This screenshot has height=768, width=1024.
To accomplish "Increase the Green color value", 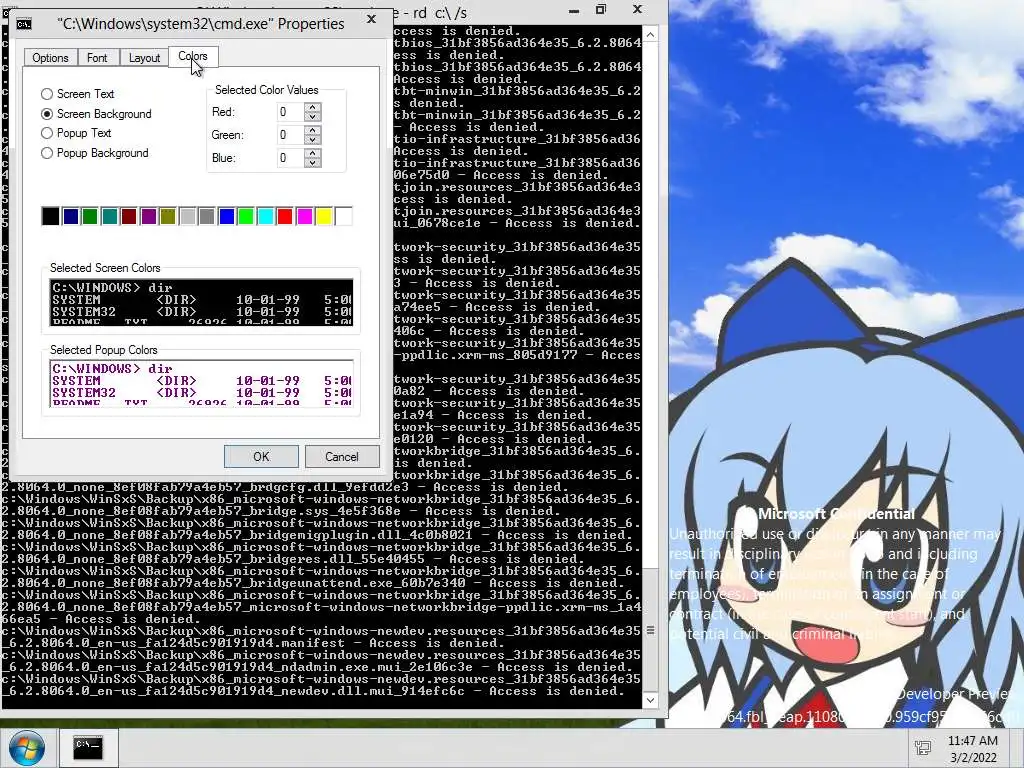I will pyautogui.click(x=313, y=130).
